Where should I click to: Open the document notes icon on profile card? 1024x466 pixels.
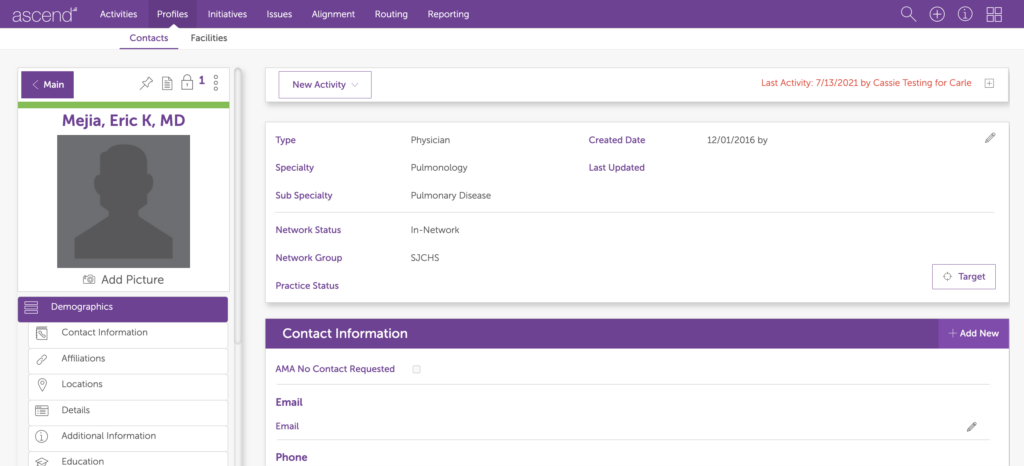[167, 83]
